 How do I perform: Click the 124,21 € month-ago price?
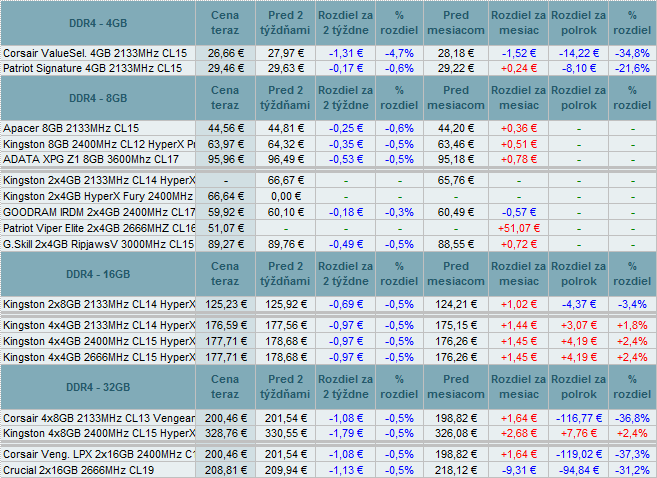pos(456,304)
